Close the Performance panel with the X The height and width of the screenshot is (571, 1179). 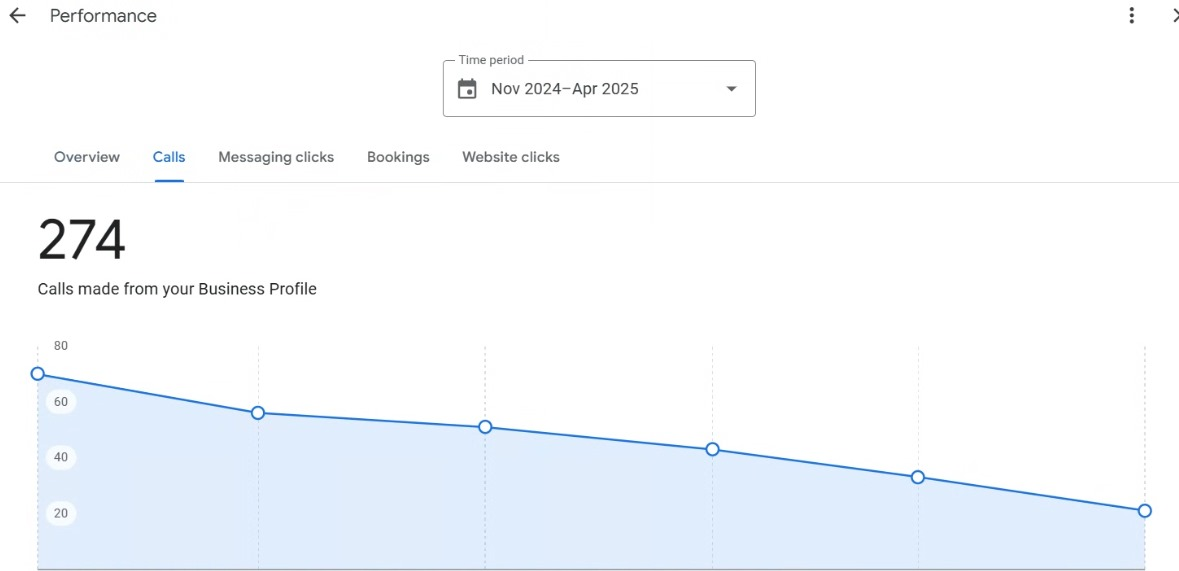(1174, 16)
